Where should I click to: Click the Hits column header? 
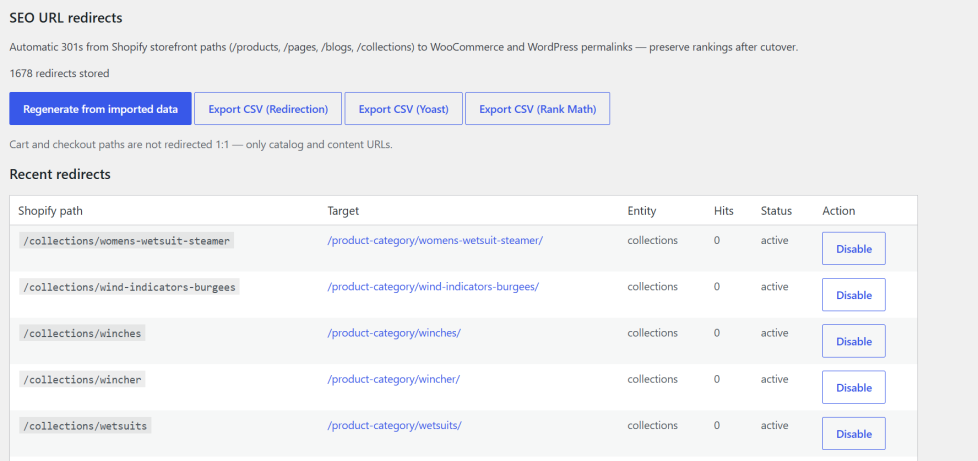coord(724,211)
